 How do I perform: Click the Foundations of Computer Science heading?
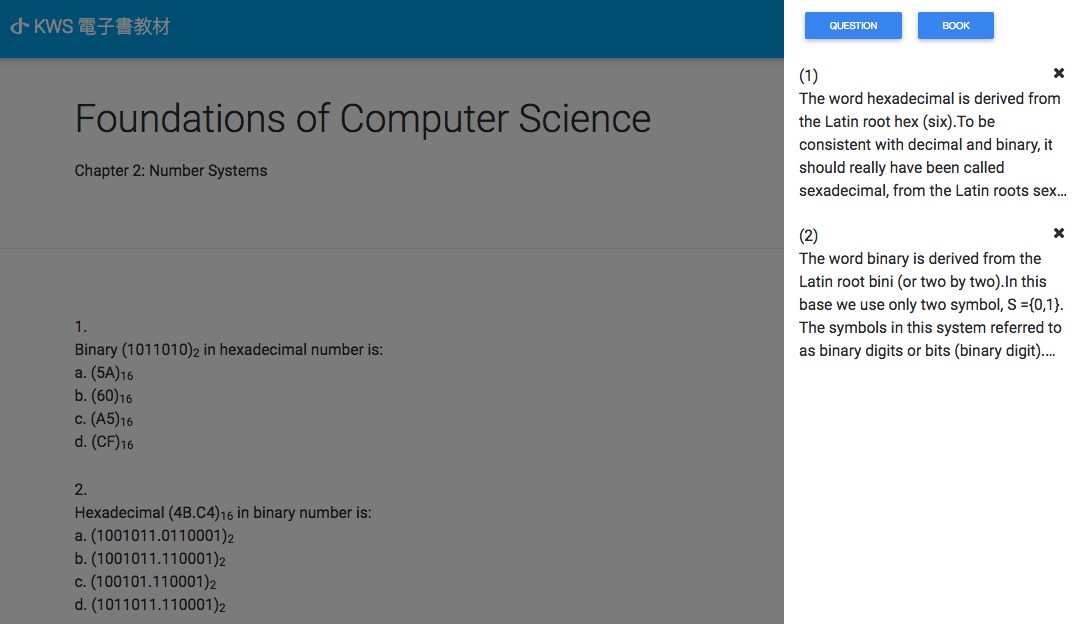pyautogui.click(x=362, y=118)
